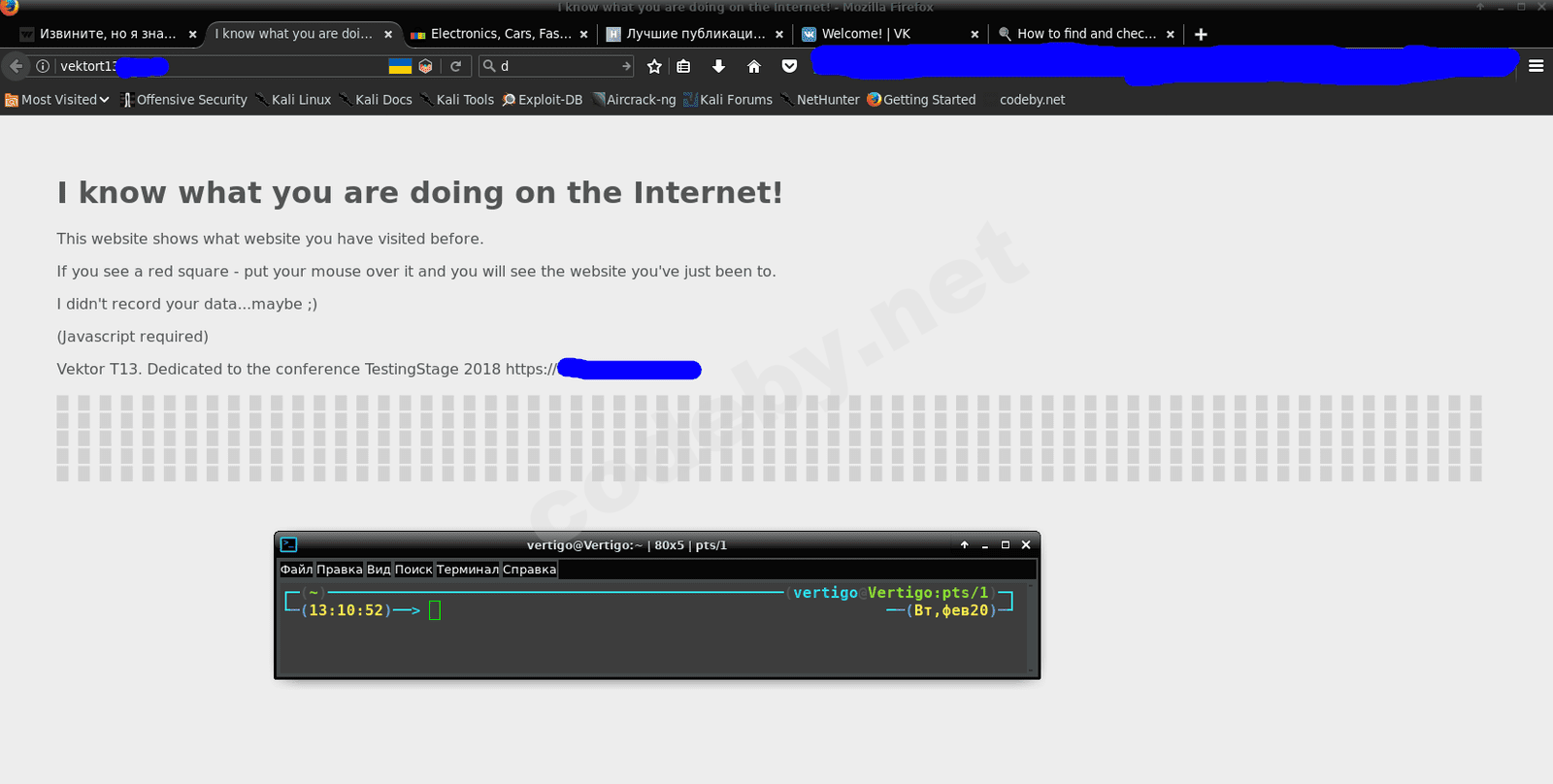Open the Firefox hamburger menu
Image resolution: width=1553 pixels, height=784 pixels.
(x=1536, y=66)
